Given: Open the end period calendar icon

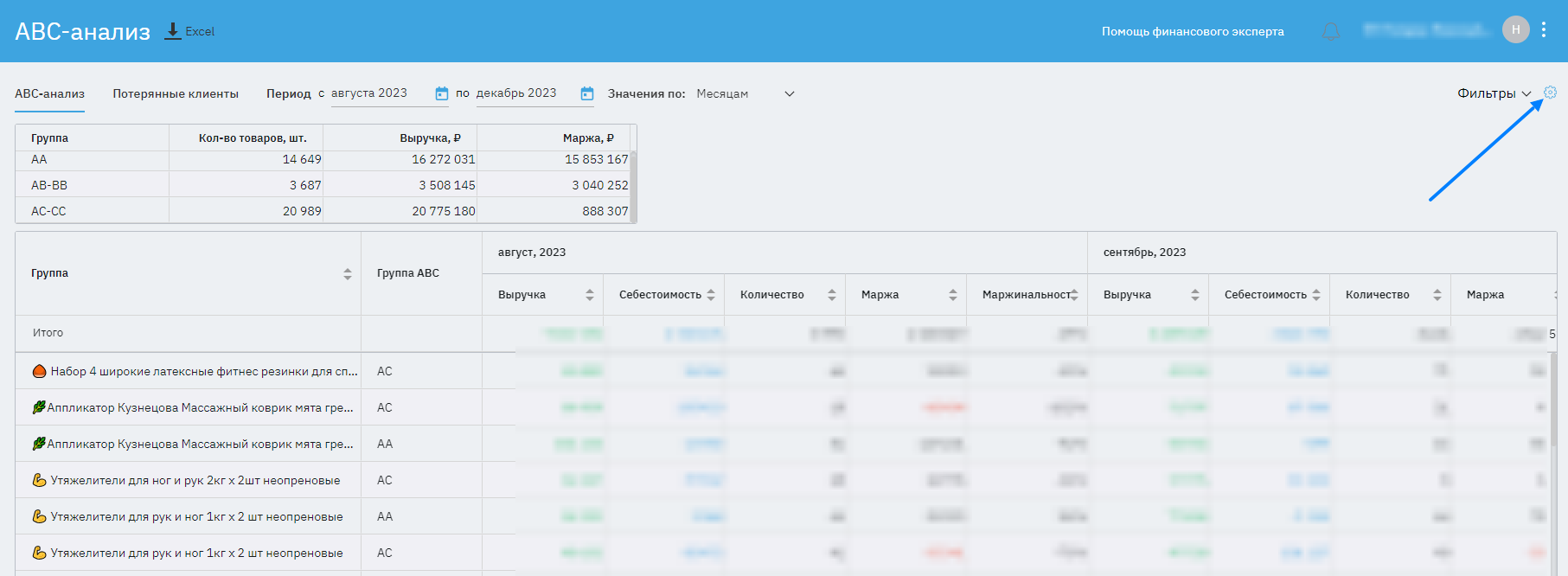Looking at the screenshot, I should (586, 93).
